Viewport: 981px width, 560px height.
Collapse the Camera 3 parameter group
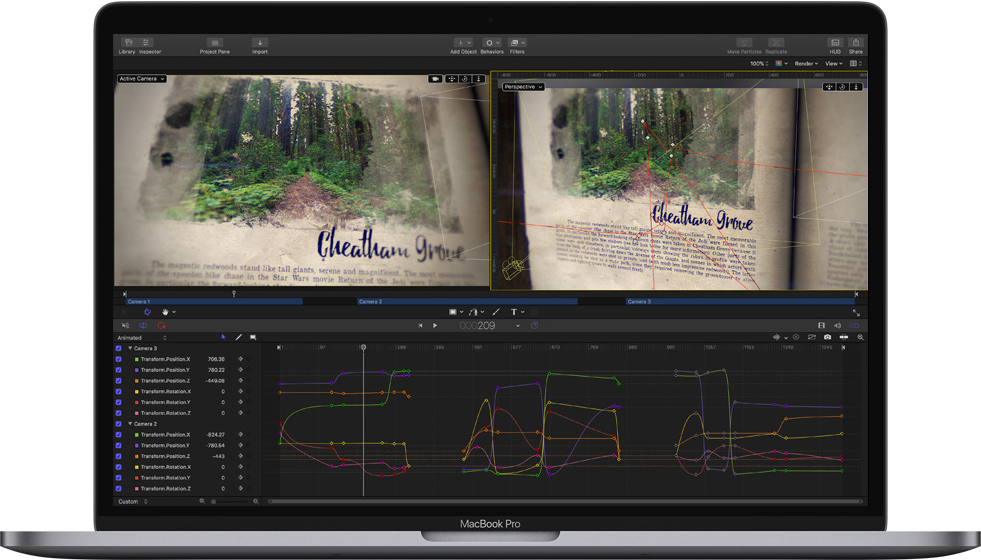pos(130,348)
